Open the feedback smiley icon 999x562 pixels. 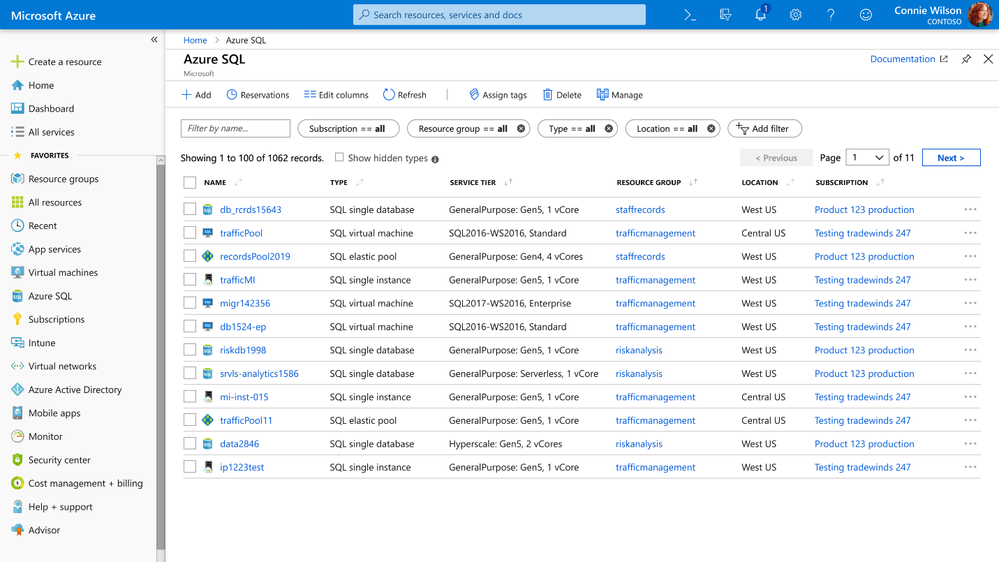click(x=865, y=15)
